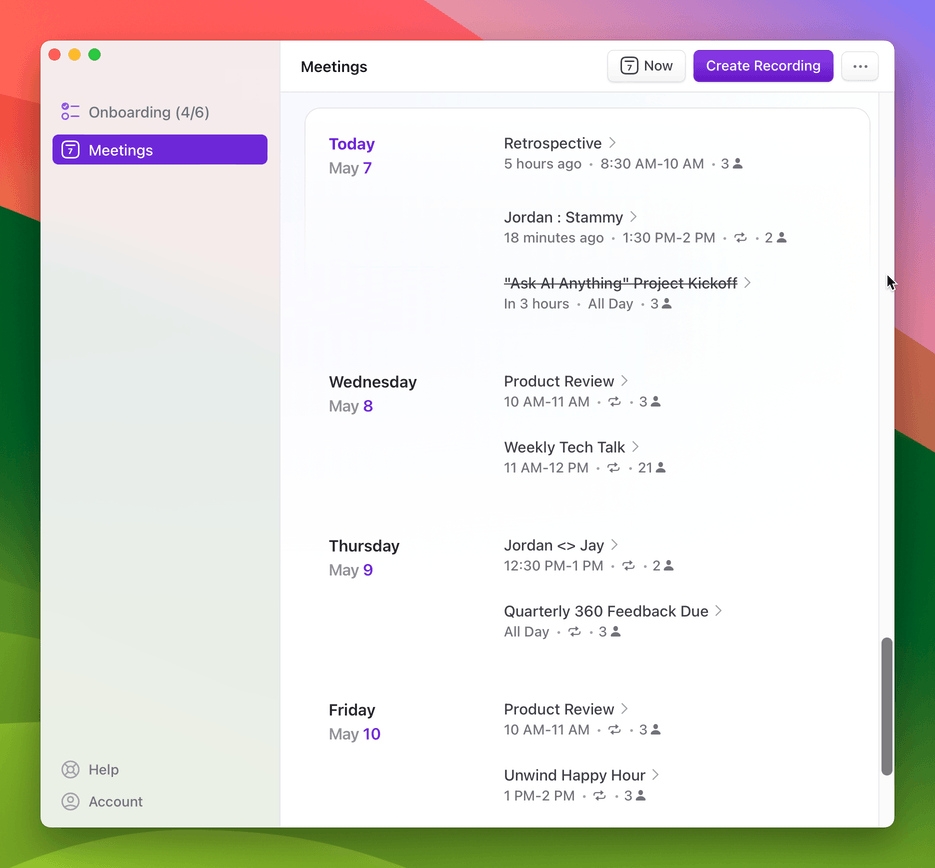The image size is (935, 868).
Task: Open the three-dots more options menu
Action: (860, 66)
